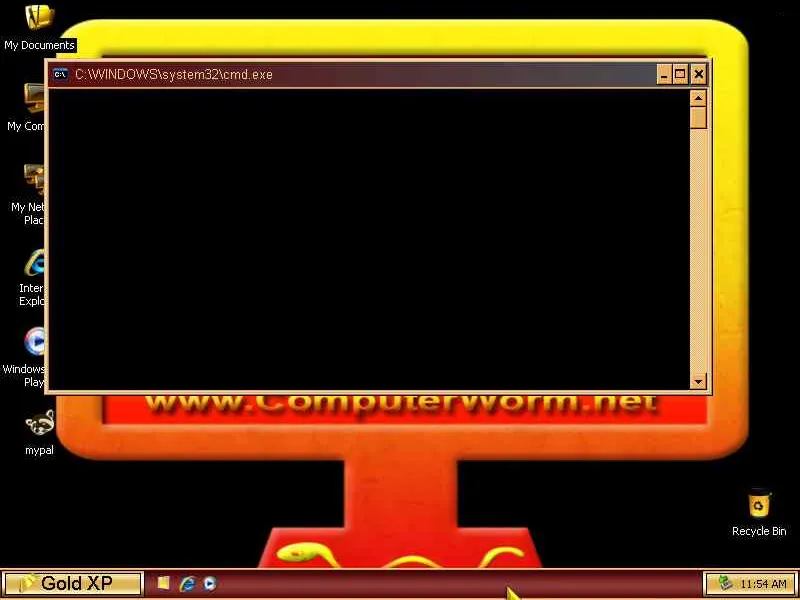Image resolution: width=800 pixels, height=600 pixels.
Task: Select the Windows Media Player desktop icon
Action: (x=35, y=341)
